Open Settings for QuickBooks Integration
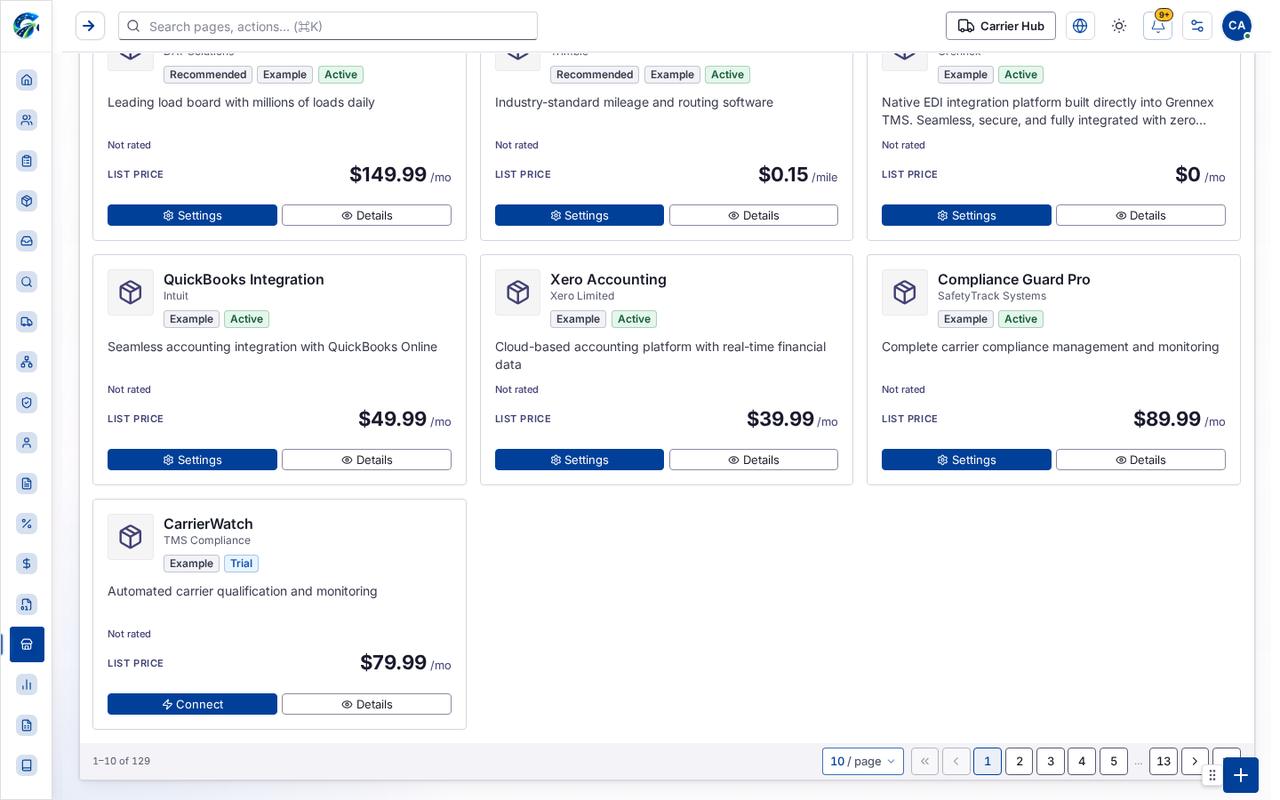Image resolution: width=1280 pixels, height=800 pixels. (x=192, y=460)
